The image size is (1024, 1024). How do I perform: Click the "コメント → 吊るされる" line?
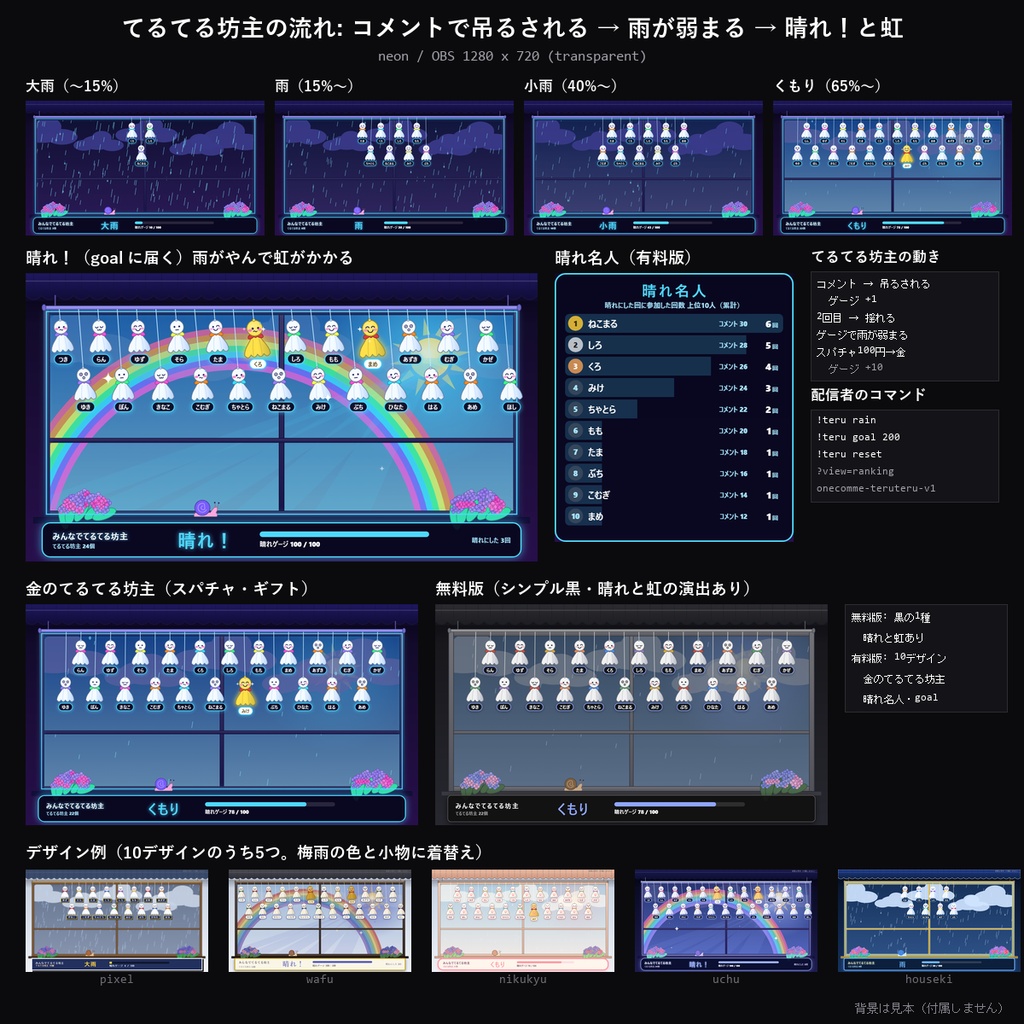873,283
